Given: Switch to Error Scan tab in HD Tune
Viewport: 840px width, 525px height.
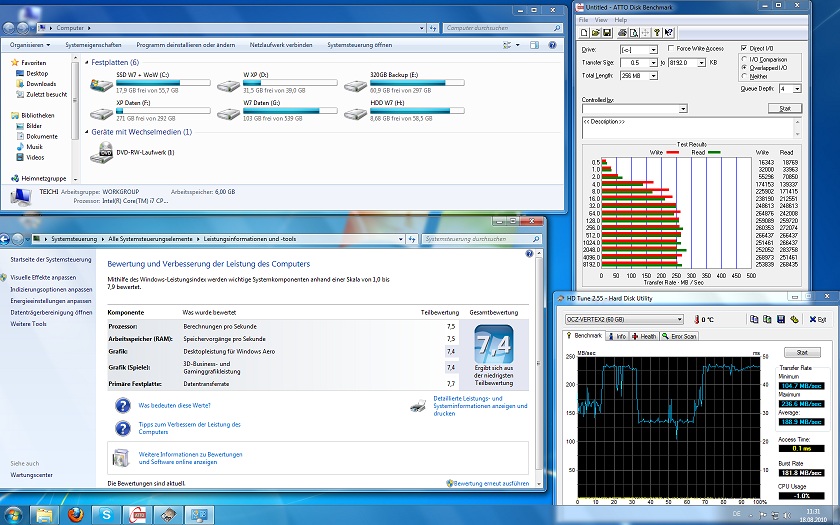Looking at the screenshot, I should point(679,336).
